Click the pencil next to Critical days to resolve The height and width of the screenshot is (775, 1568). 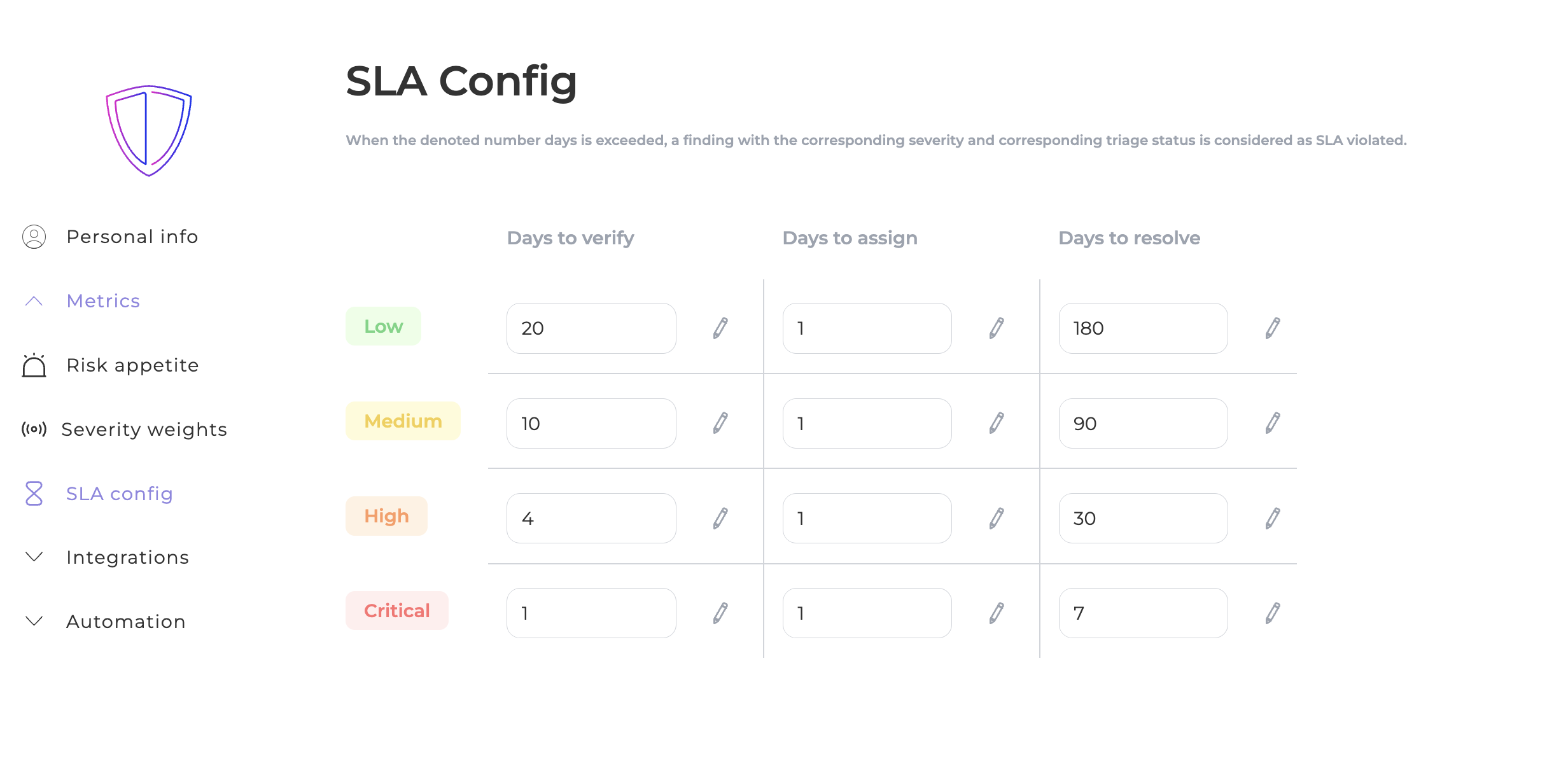[x=1273, y=613]
